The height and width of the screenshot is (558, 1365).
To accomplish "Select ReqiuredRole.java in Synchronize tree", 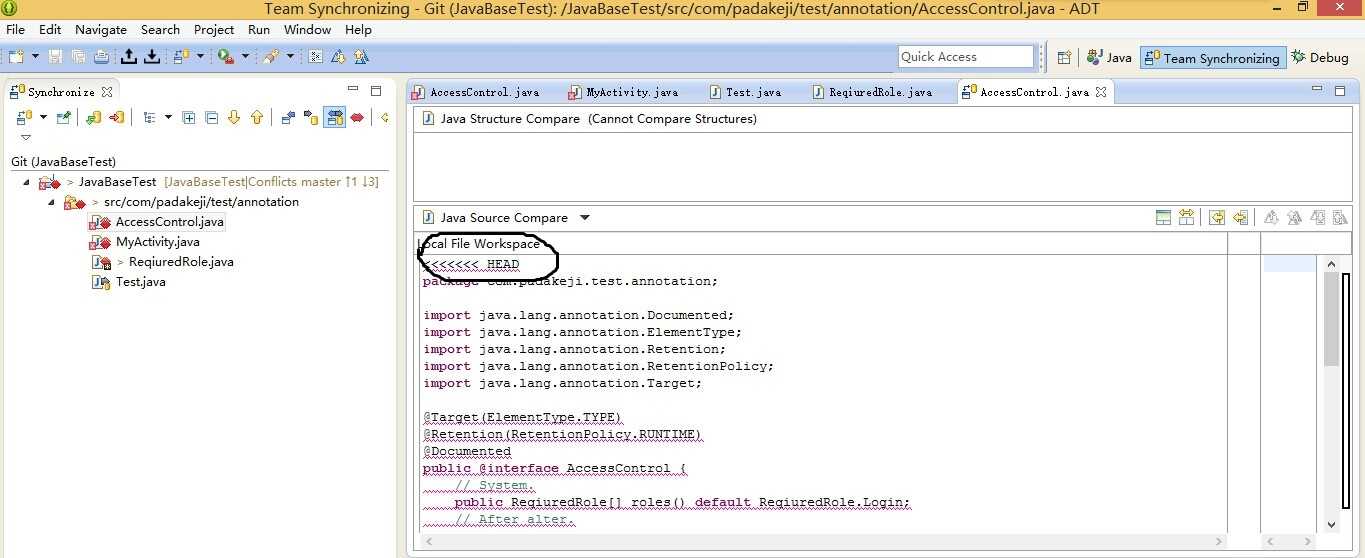I will coord(181,262).
